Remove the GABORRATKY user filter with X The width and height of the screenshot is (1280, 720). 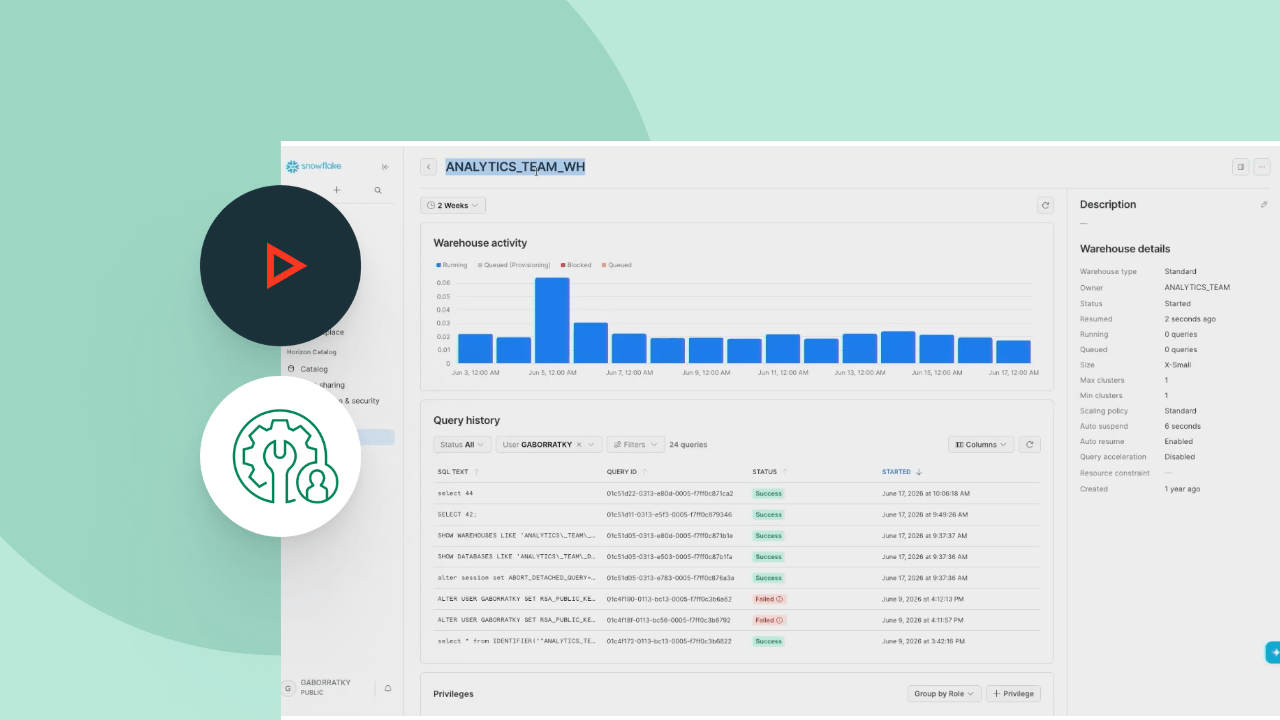pos(579,444)
